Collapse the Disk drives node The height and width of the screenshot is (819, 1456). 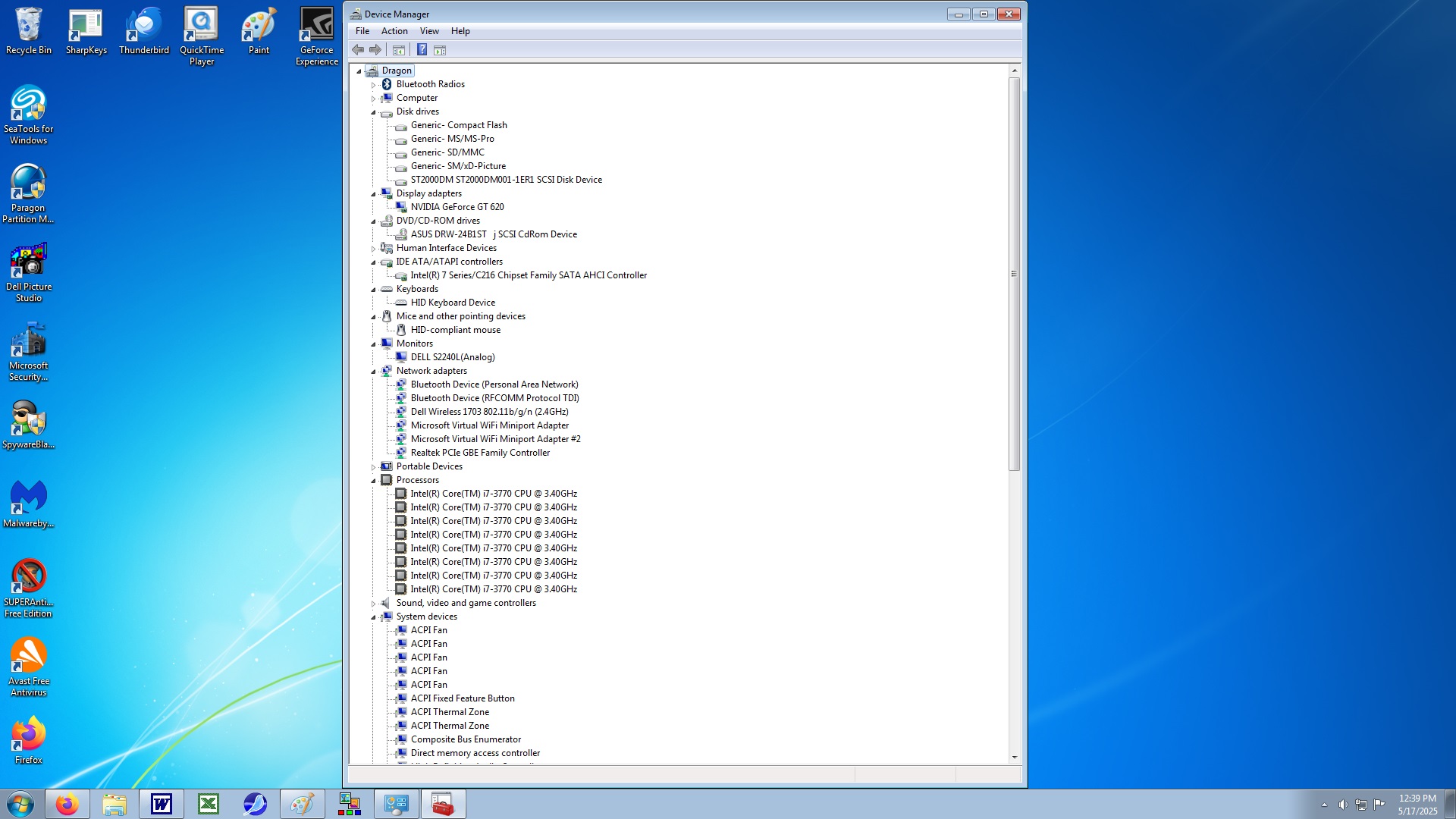pyautogui.click(x=373, y=112)
